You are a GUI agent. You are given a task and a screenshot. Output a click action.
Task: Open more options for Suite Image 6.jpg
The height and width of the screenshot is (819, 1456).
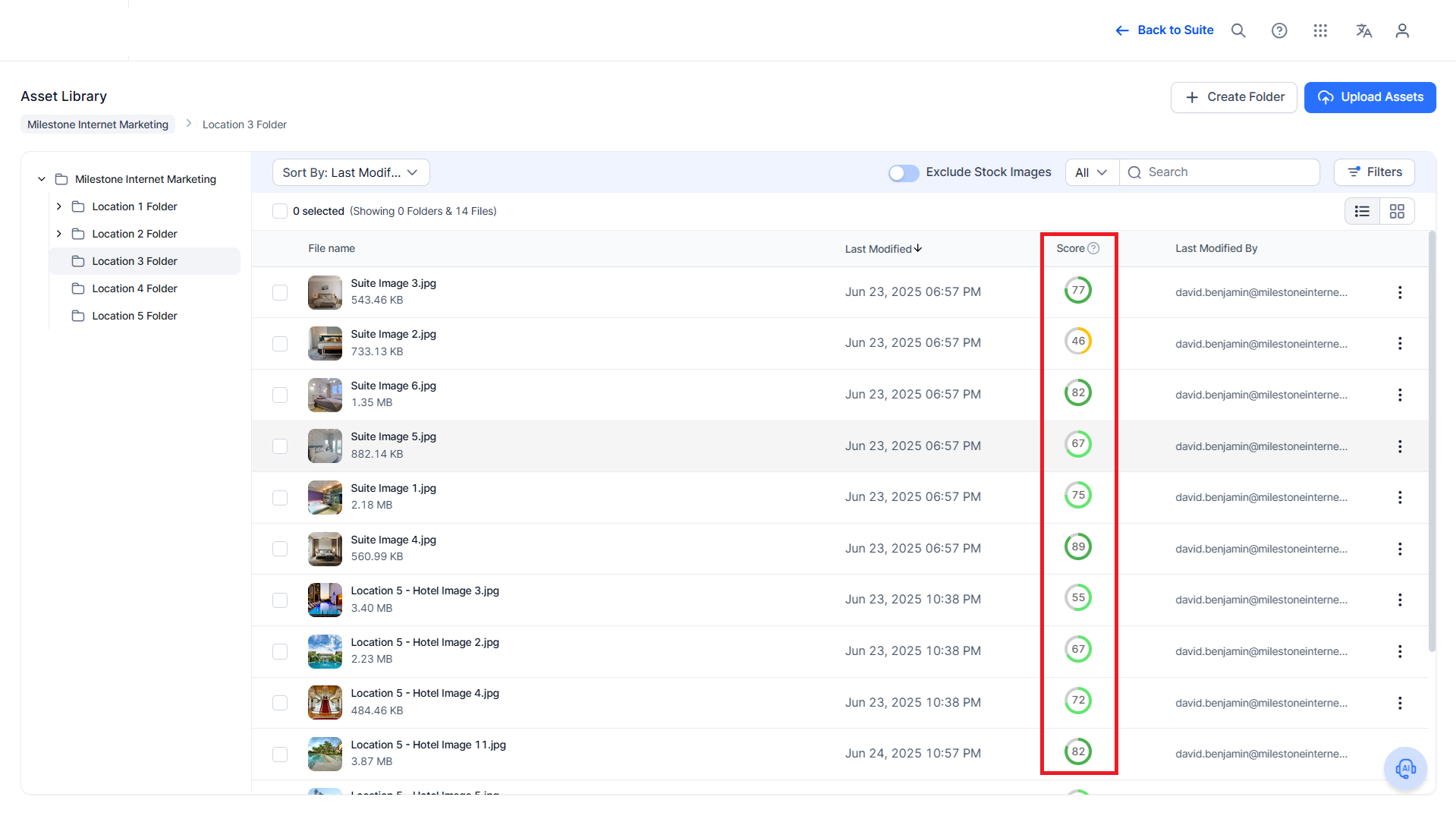coord(1400,395)
